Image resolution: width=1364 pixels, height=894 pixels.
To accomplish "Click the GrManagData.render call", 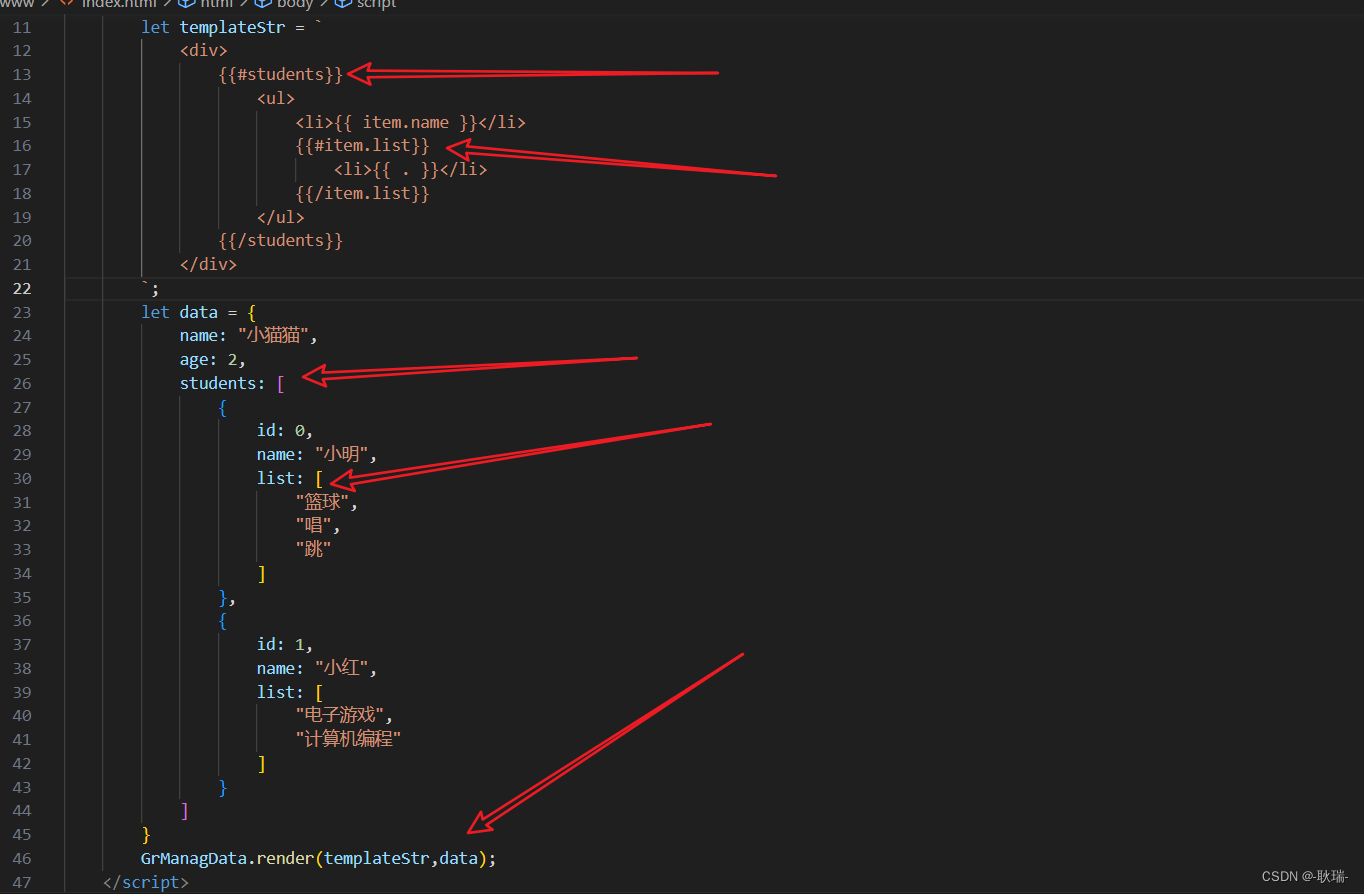I will pos(319,858).
